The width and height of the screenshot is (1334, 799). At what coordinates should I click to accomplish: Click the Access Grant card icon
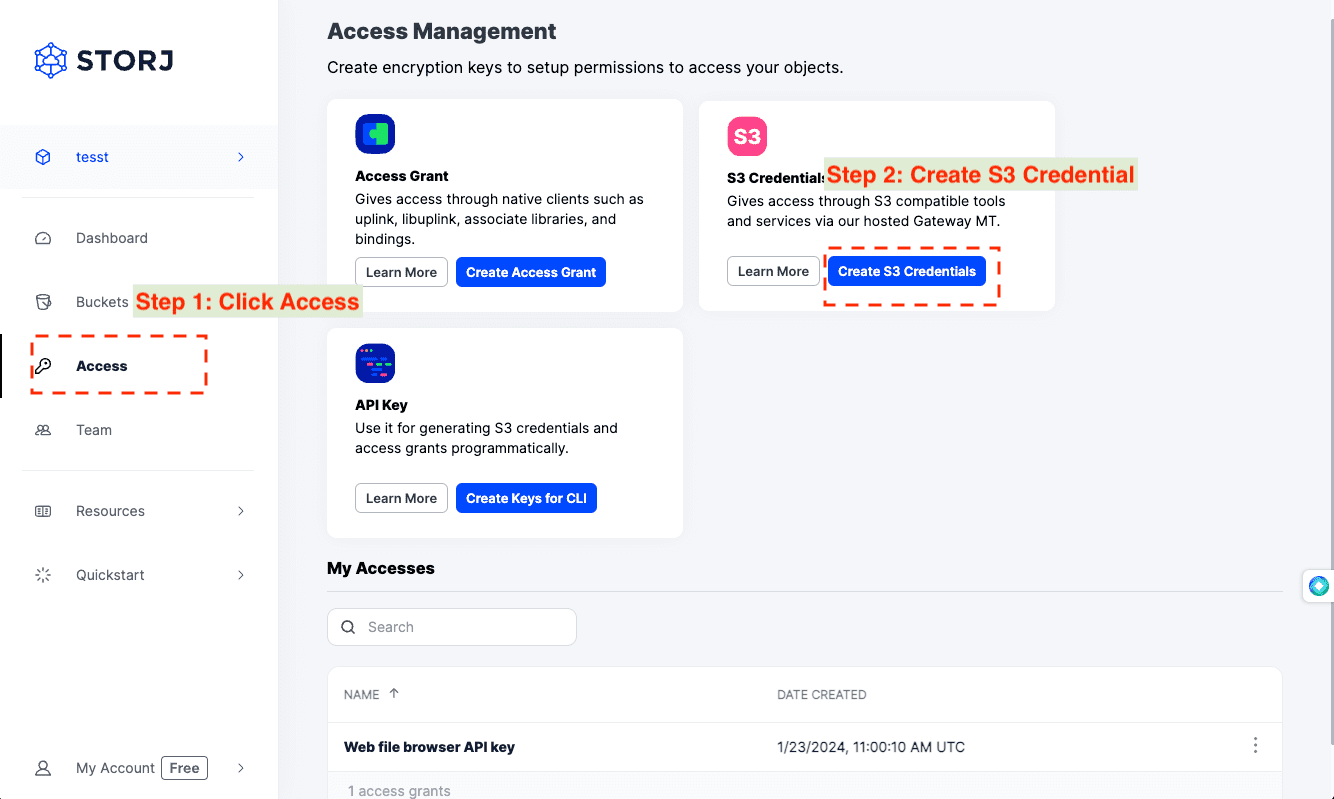(x=375, y=134)
